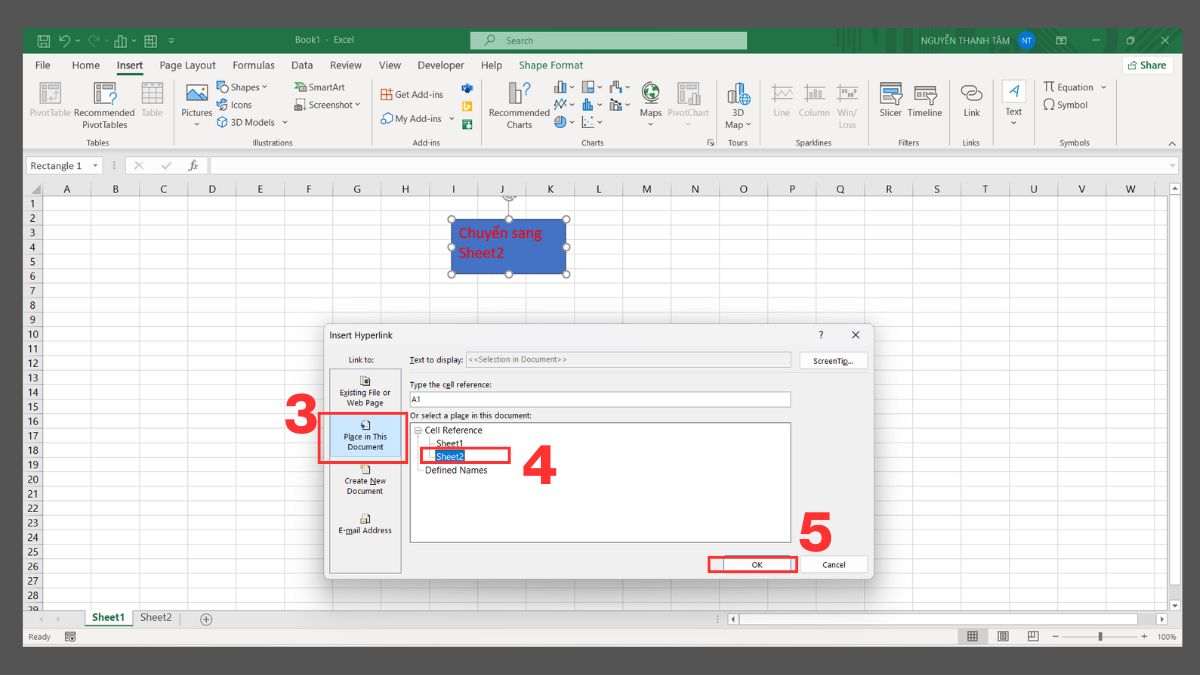Collapse the Cell Reference tree
1200x675 pixels.
pyautogui.click(x=419, y=430)
